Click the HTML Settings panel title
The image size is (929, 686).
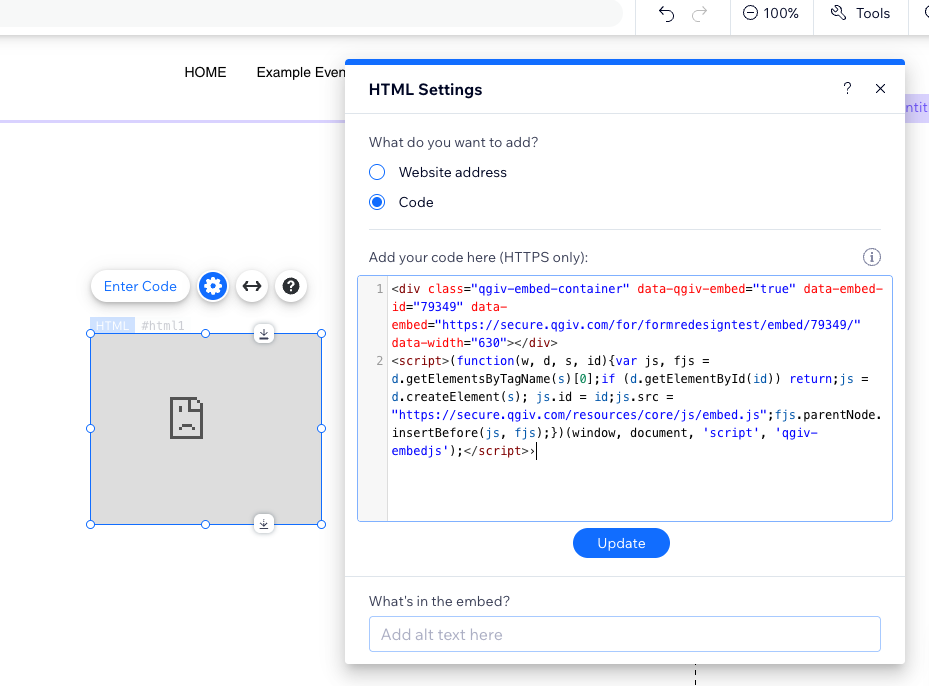pyautogui.click(x=425, y=89)
